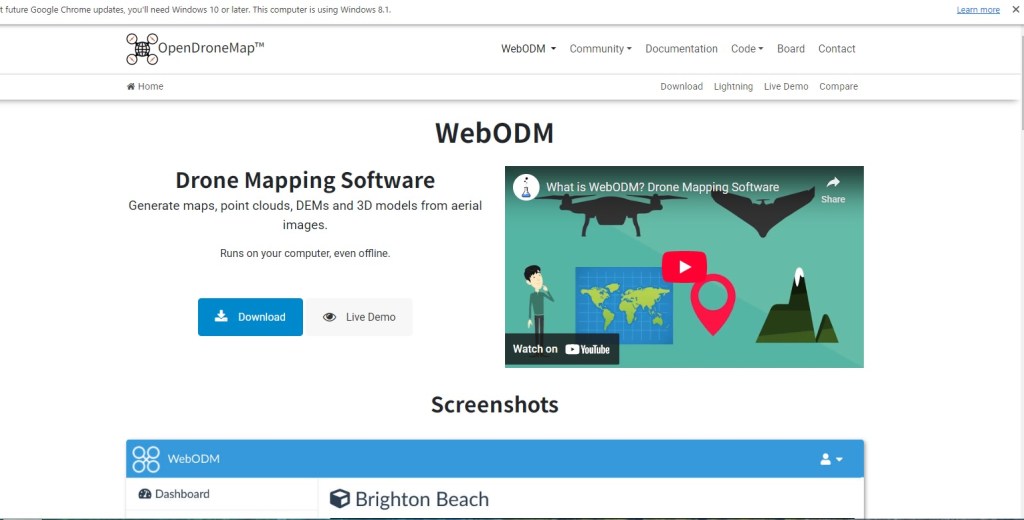Click the home icon in breadcrumb
The height and width of the screenshot is (520, 1024).
pyautogui.click(x=131, y=87)
